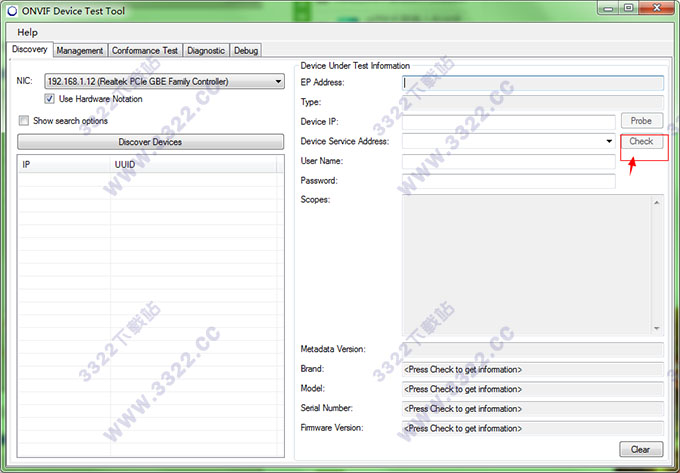This screenshot has height=473, width=680.
Task: Click the Scopes scrollbar down arrow
Action: click(x=657, y=328)
